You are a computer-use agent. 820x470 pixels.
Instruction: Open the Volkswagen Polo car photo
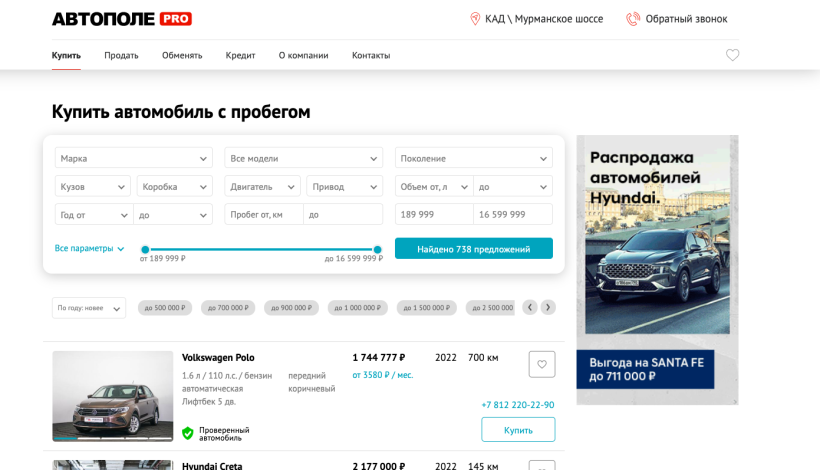click(x=112, y=396)
